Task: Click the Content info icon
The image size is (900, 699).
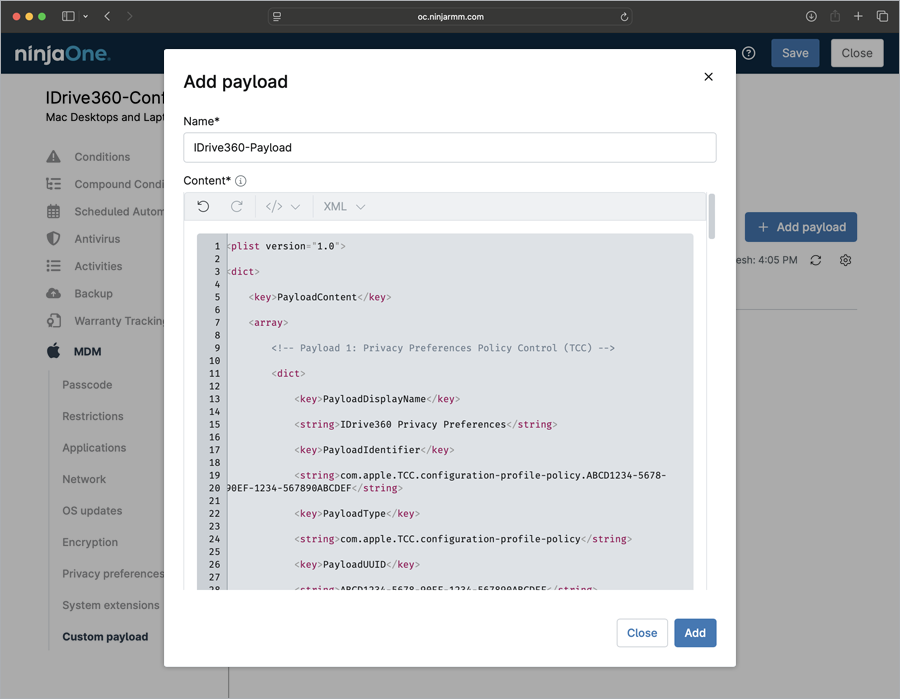Action: [241, 181]
